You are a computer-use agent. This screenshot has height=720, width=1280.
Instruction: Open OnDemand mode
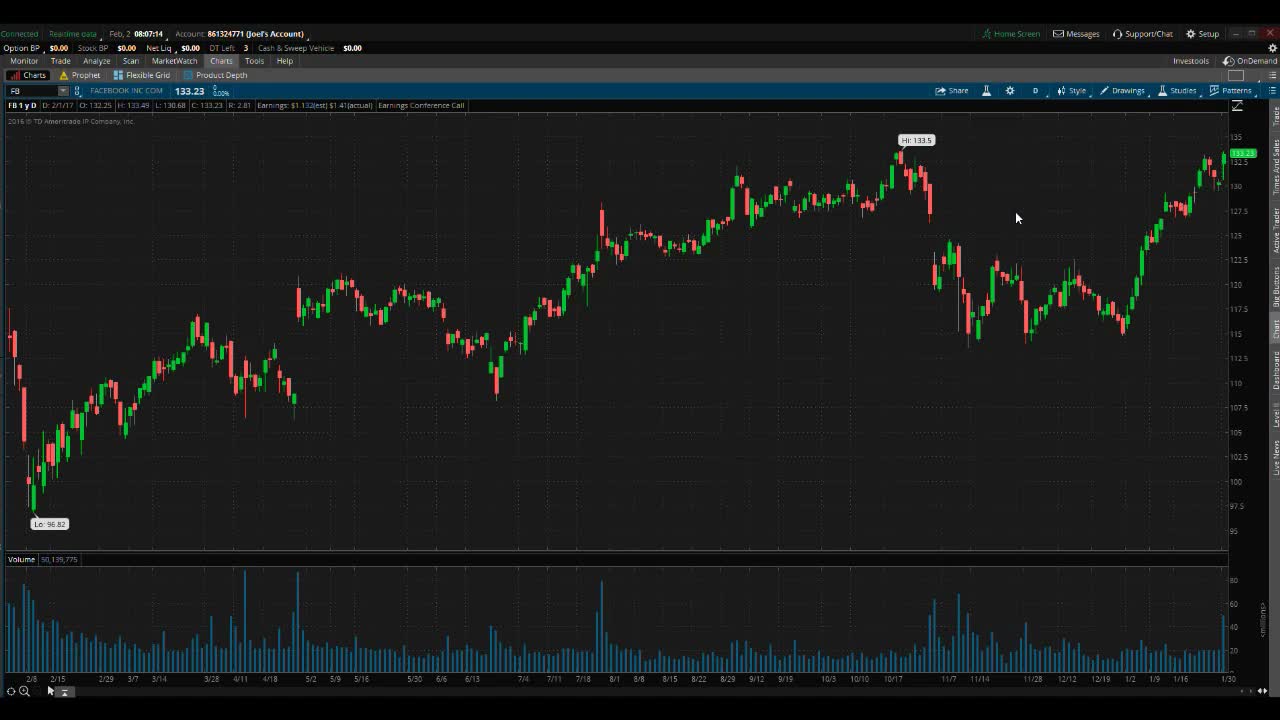pyautogui.click(x=1250, y=61)
